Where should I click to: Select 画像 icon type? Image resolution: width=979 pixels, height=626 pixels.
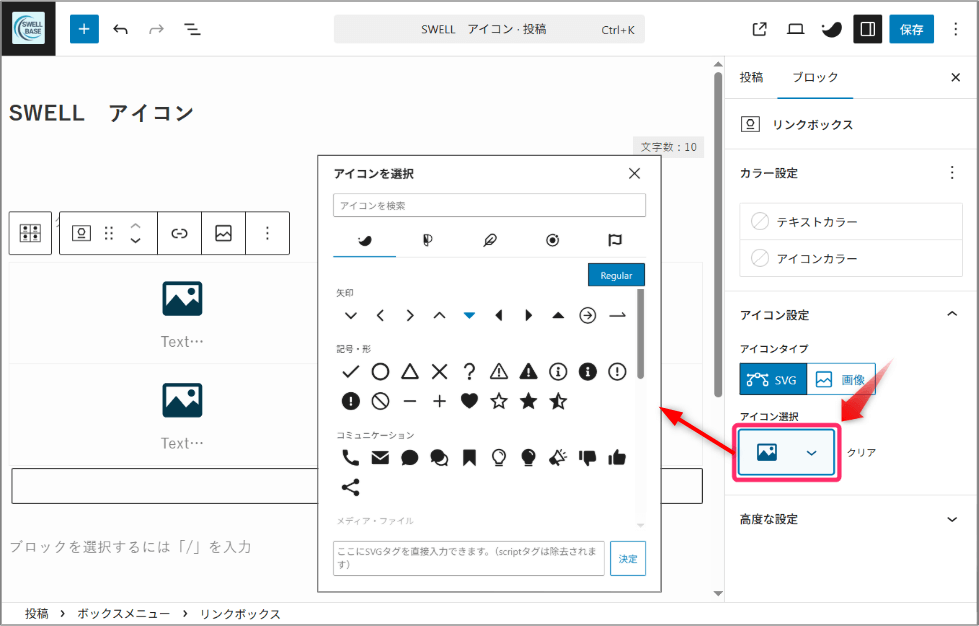coord(841,379)
